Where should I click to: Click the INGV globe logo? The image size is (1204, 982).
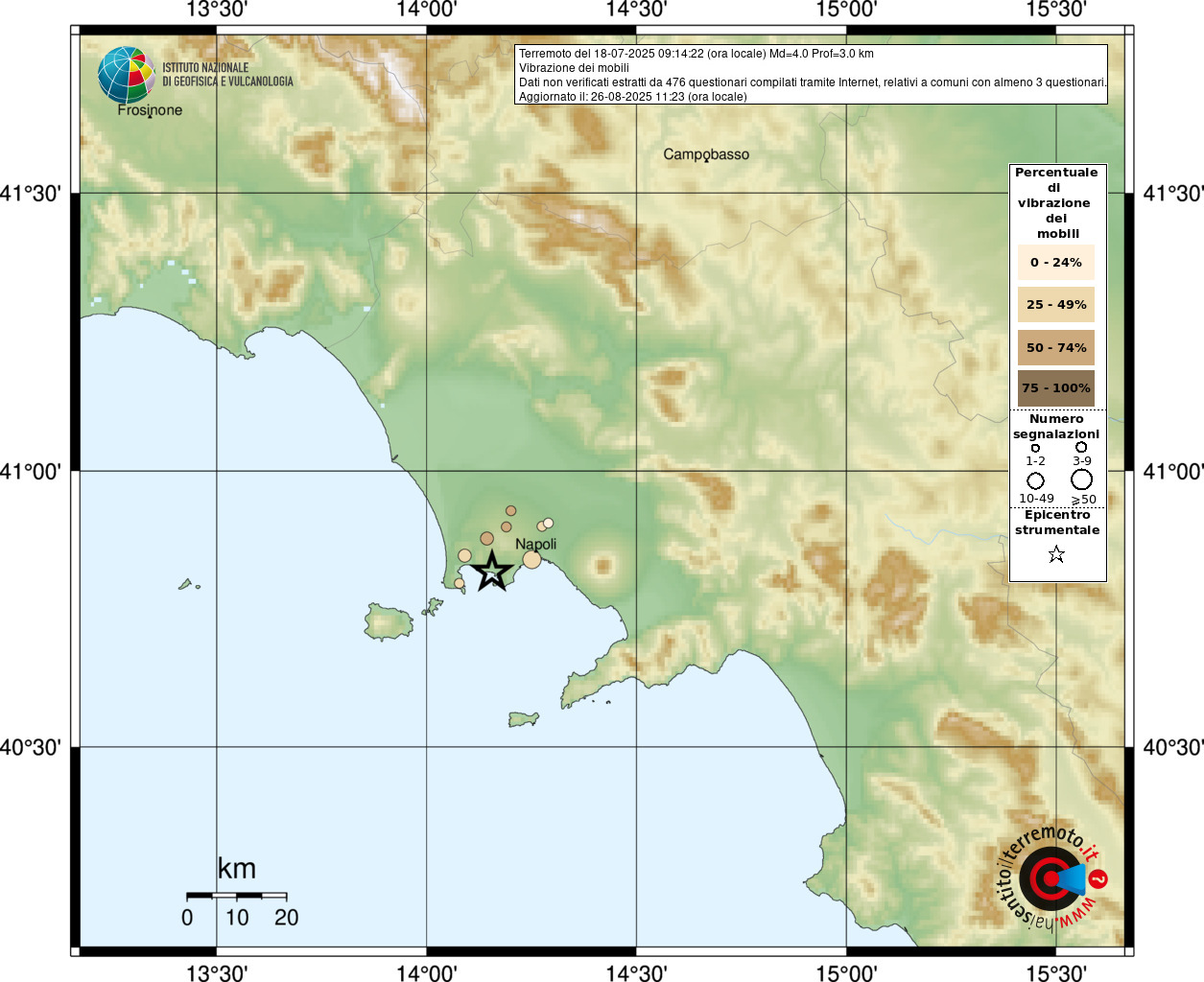(126, 75)
